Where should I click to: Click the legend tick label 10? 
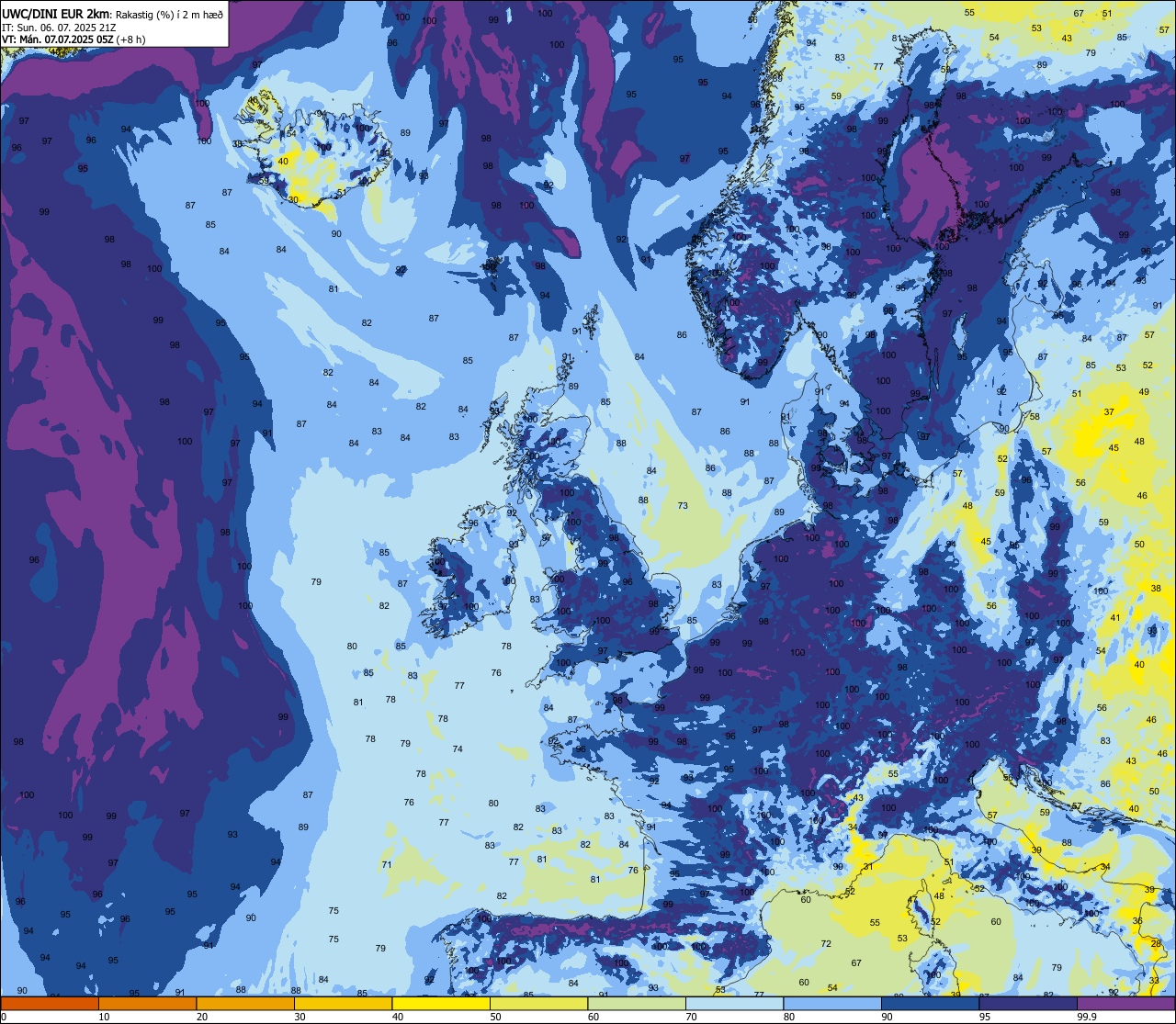pos(104,1017)
